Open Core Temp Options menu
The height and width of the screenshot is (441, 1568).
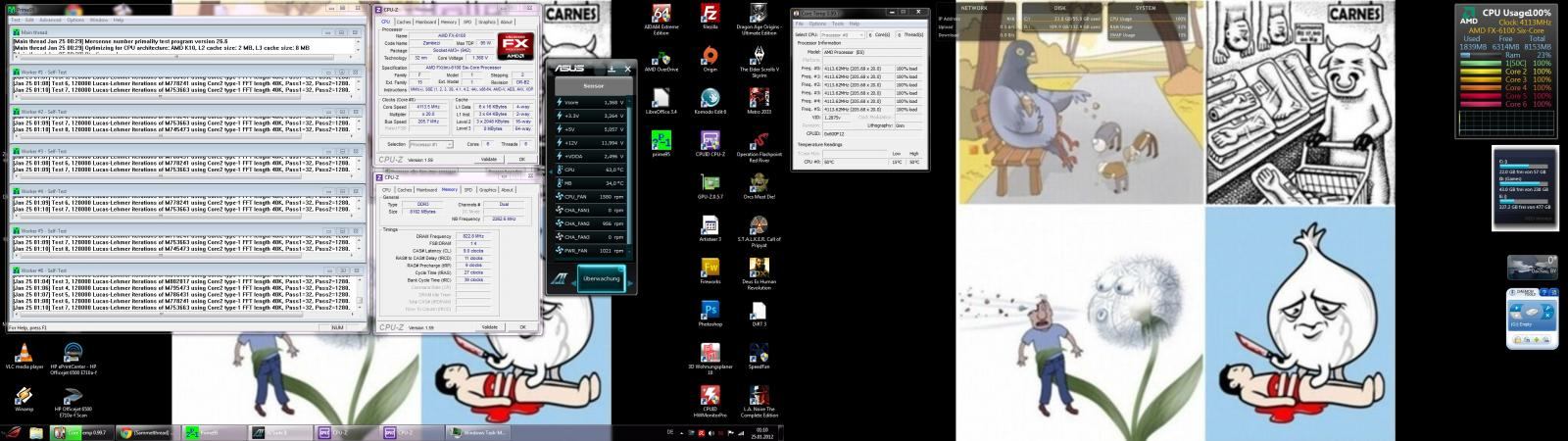[x=817, y=24]
